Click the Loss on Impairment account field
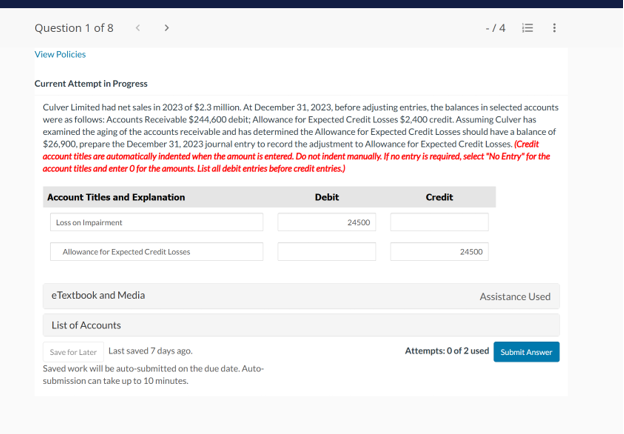The image size is (624, 434). (156, 222)
